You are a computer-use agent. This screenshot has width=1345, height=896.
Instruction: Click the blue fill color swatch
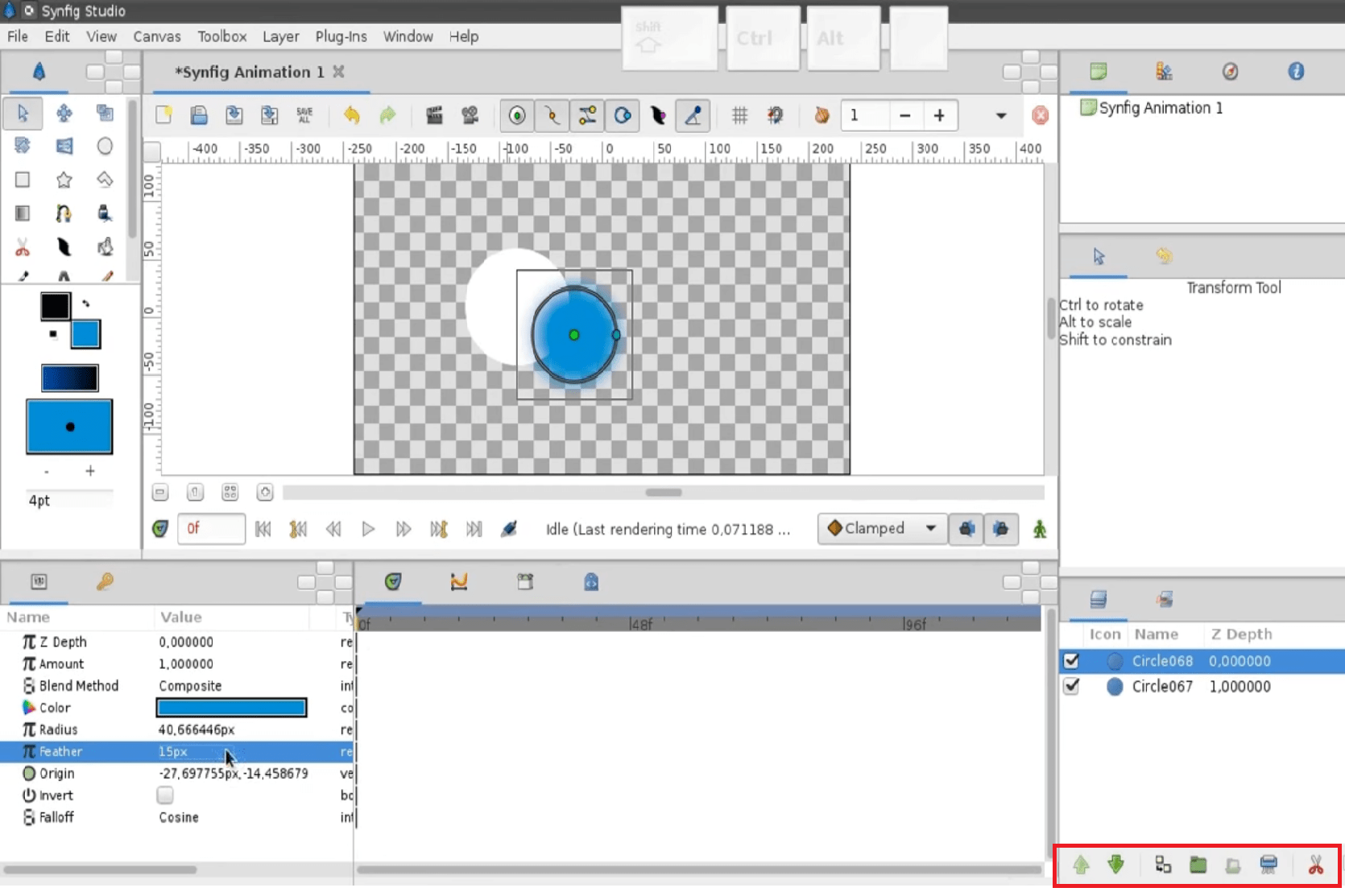pos(86,334)
